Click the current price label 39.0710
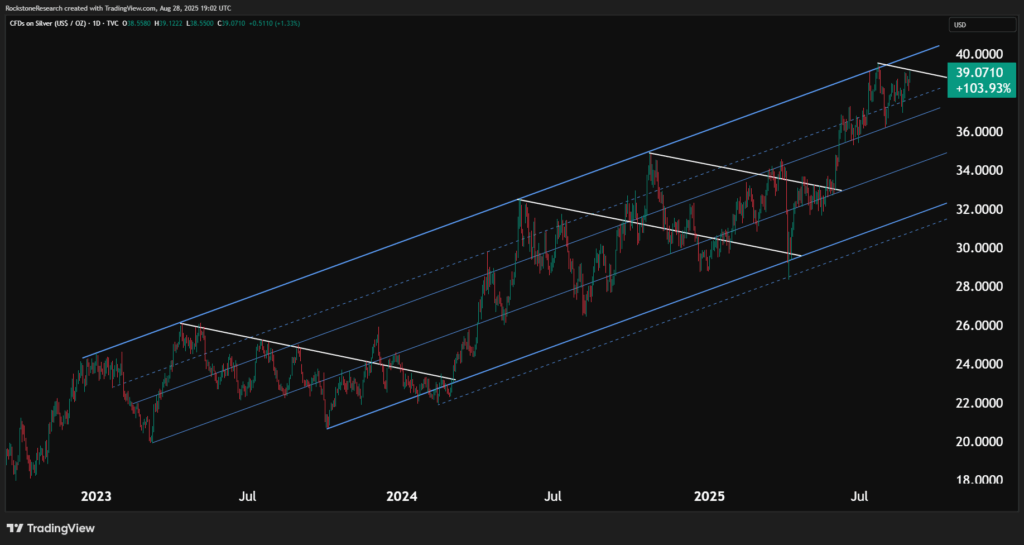Screen dimensions: 1024x545 (978, 73)
